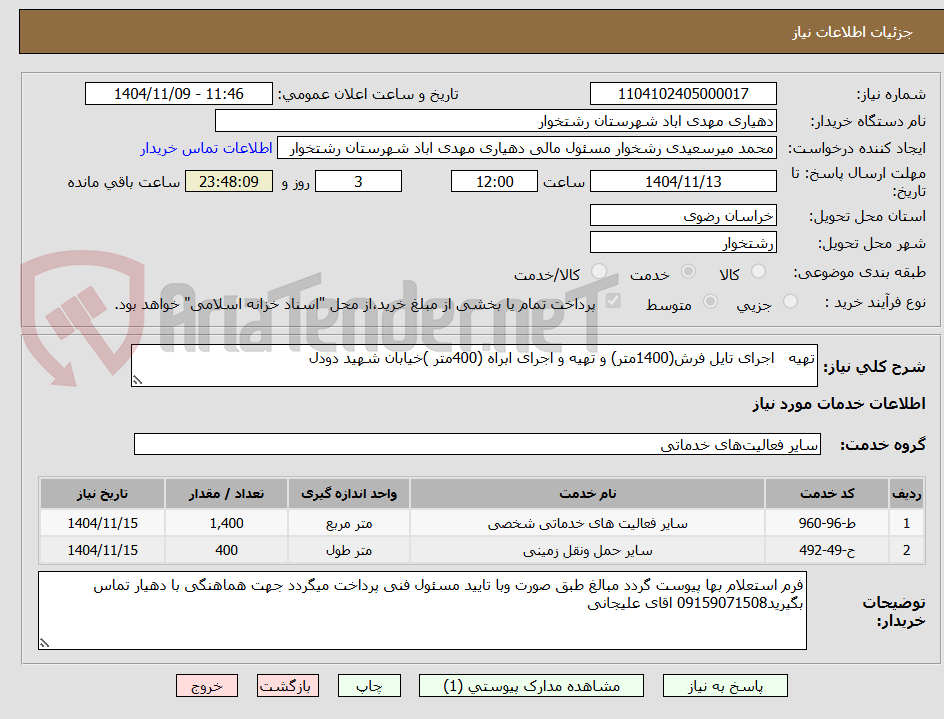Toggle the Islamic treasury payment checkbox
The image size is (944, 719).
click(613, 300)
